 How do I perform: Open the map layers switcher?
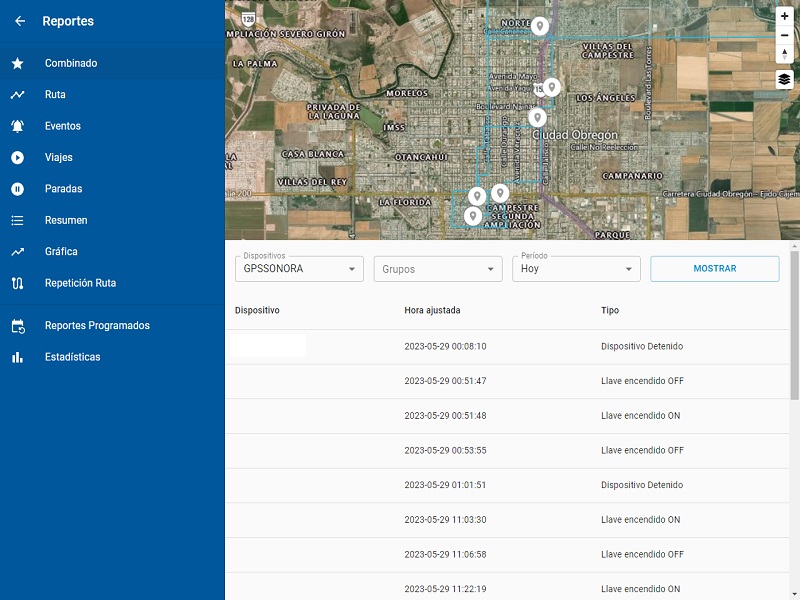[785, 80]
